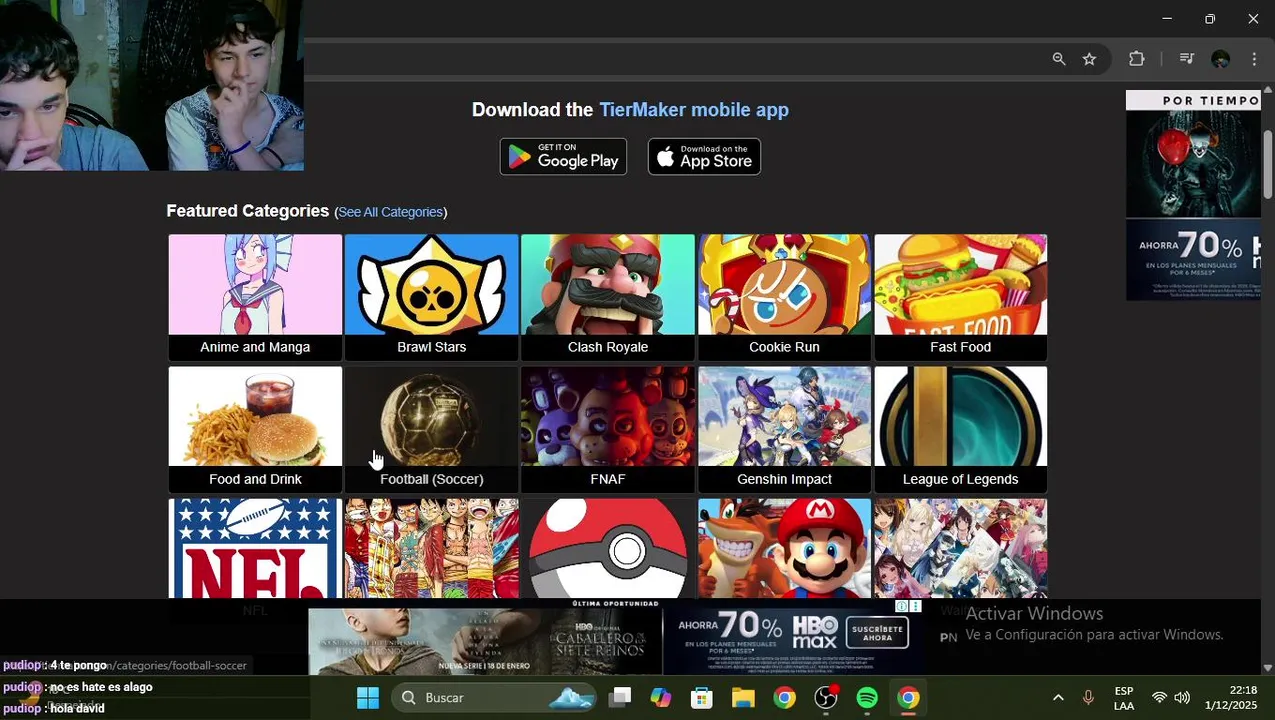The image size is (1275, 720).
Task: Click the TierMaker mobile app link
Action: click(693, 110)
